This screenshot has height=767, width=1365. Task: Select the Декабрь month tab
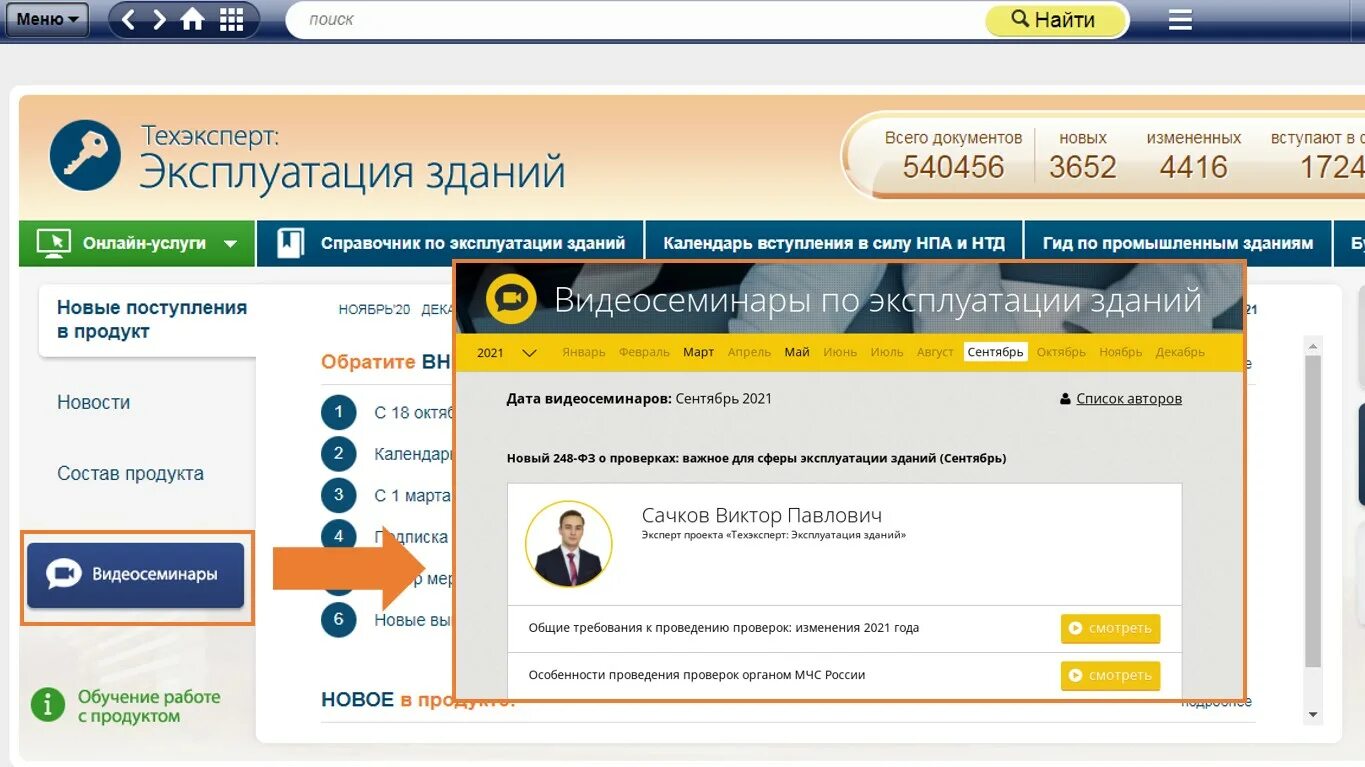click(1180, 352)
